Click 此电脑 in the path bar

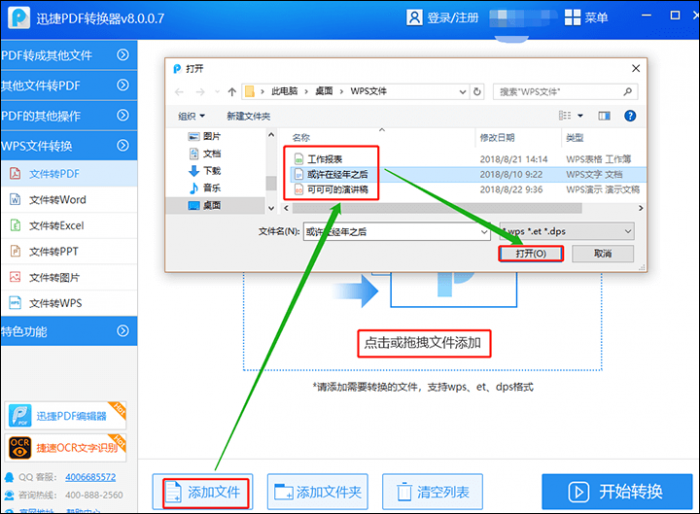(284, 91)
